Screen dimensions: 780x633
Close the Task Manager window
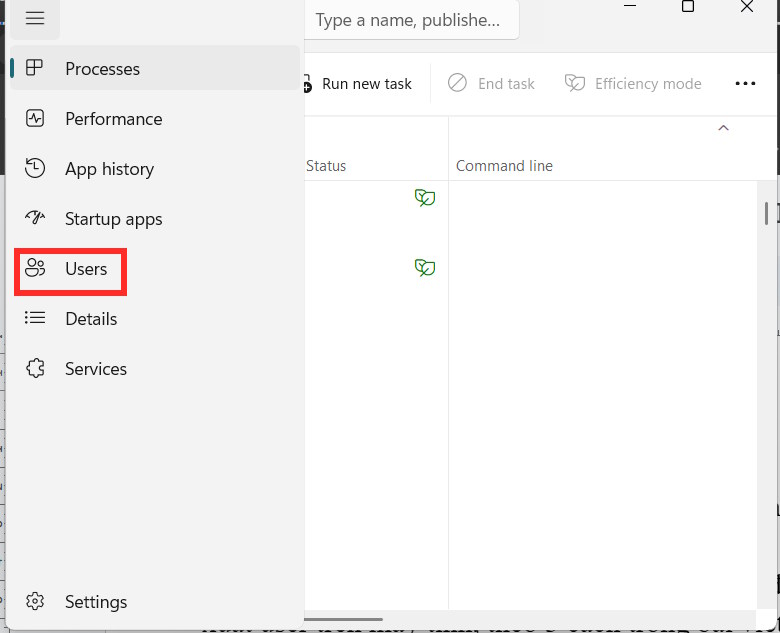[747, 6]
